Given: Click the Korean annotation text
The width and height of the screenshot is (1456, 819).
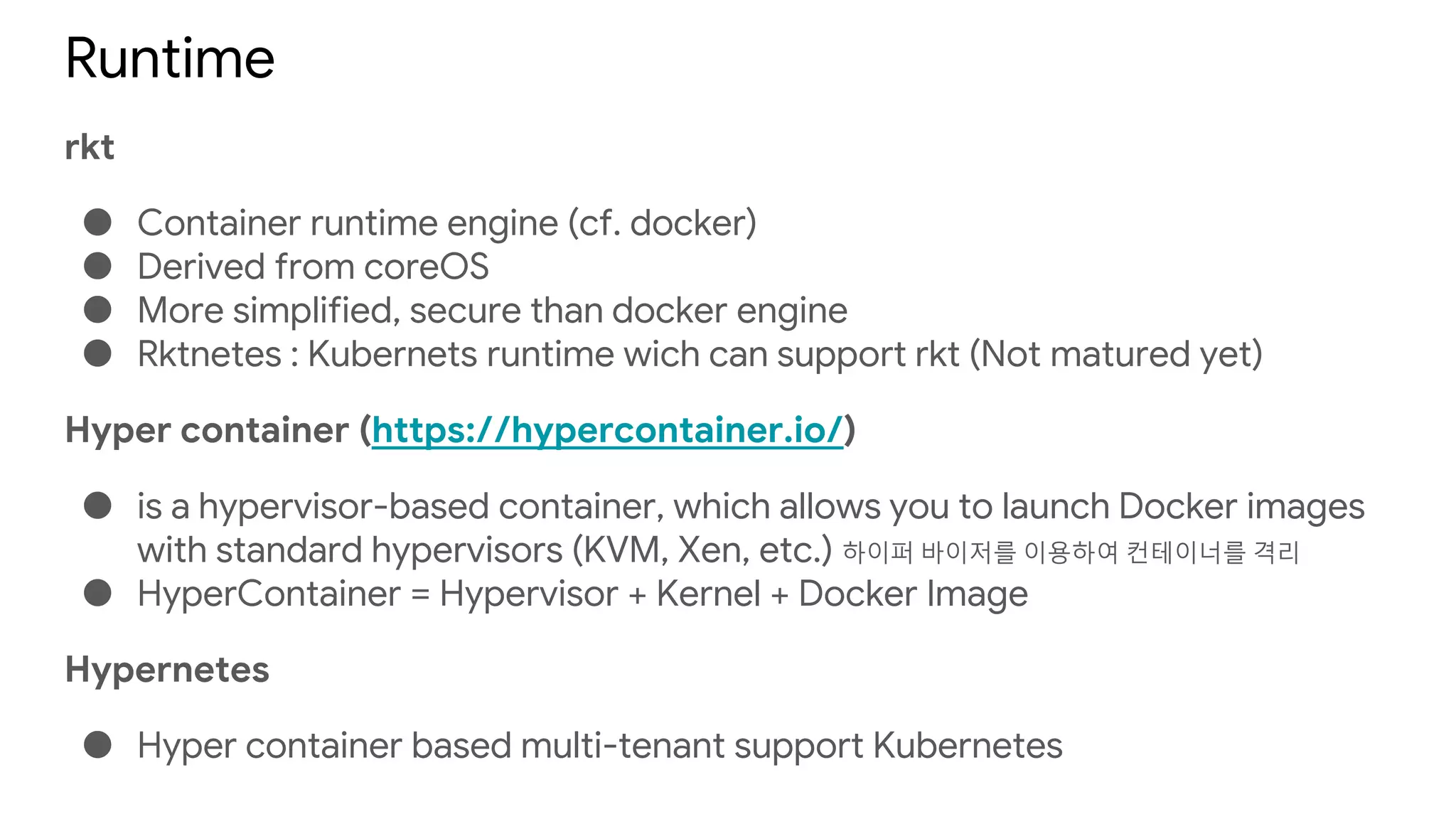Looking at the screenshot, I should 1071,552.
